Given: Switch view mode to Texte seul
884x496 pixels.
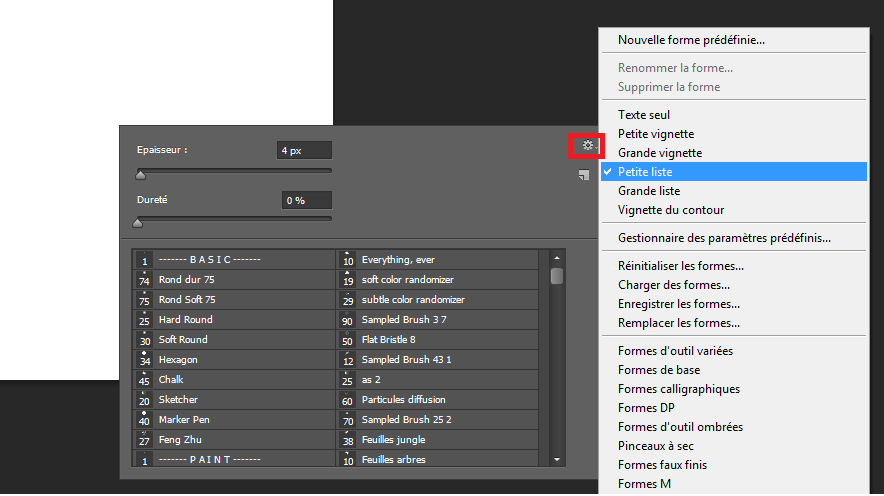Looking at the screenshot, I should click(643, 115).
